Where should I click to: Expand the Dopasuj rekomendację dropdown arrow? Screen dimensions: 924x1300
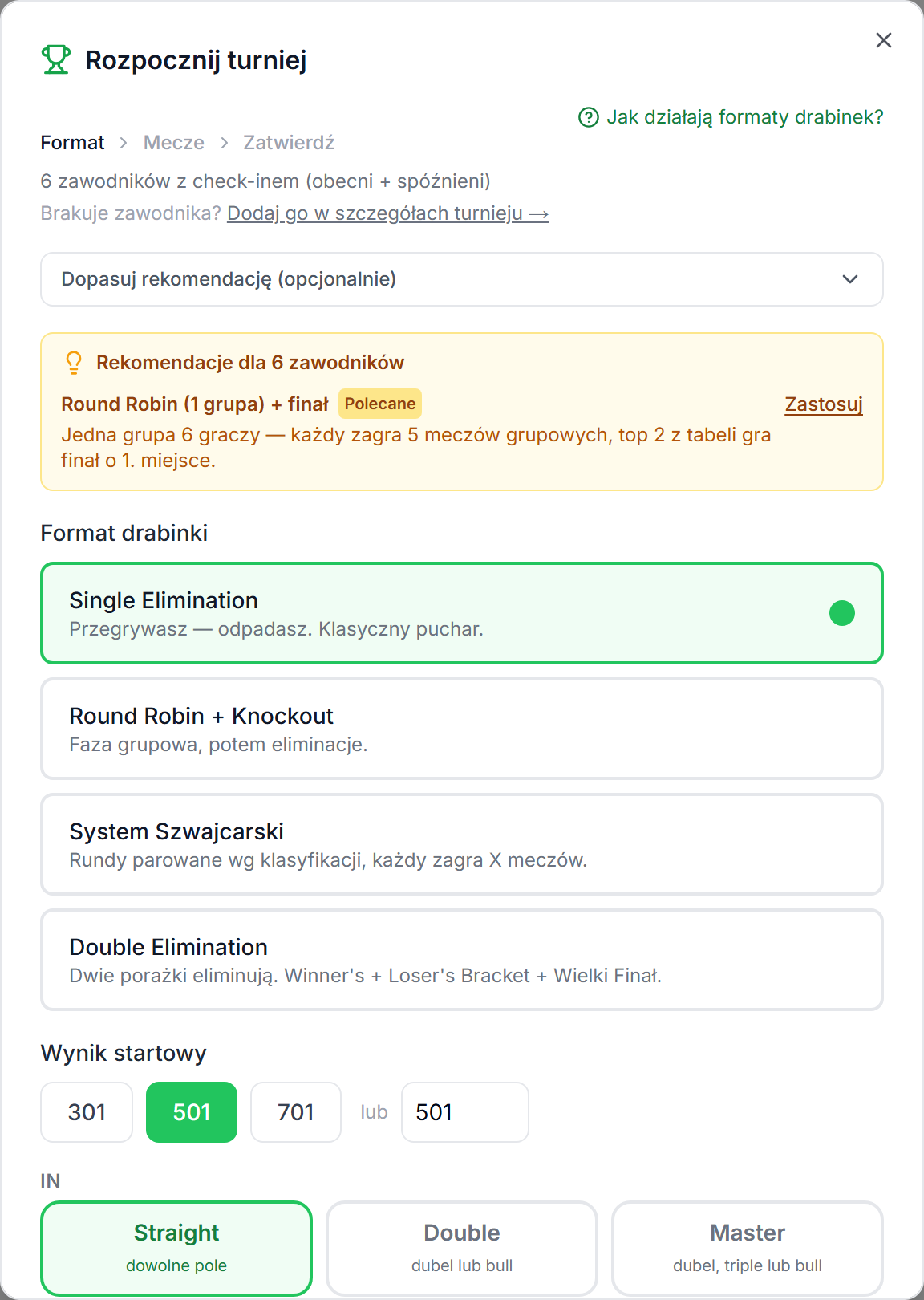click(850, 279)
